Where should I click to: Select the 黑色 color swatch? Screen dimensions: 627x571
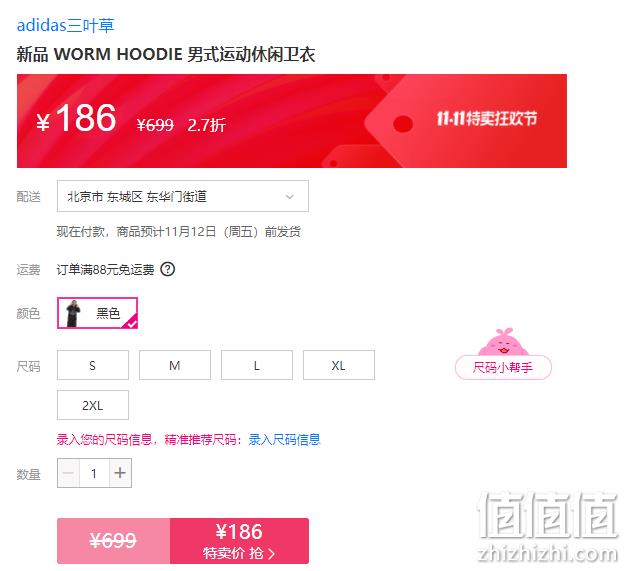coord(98,313)
